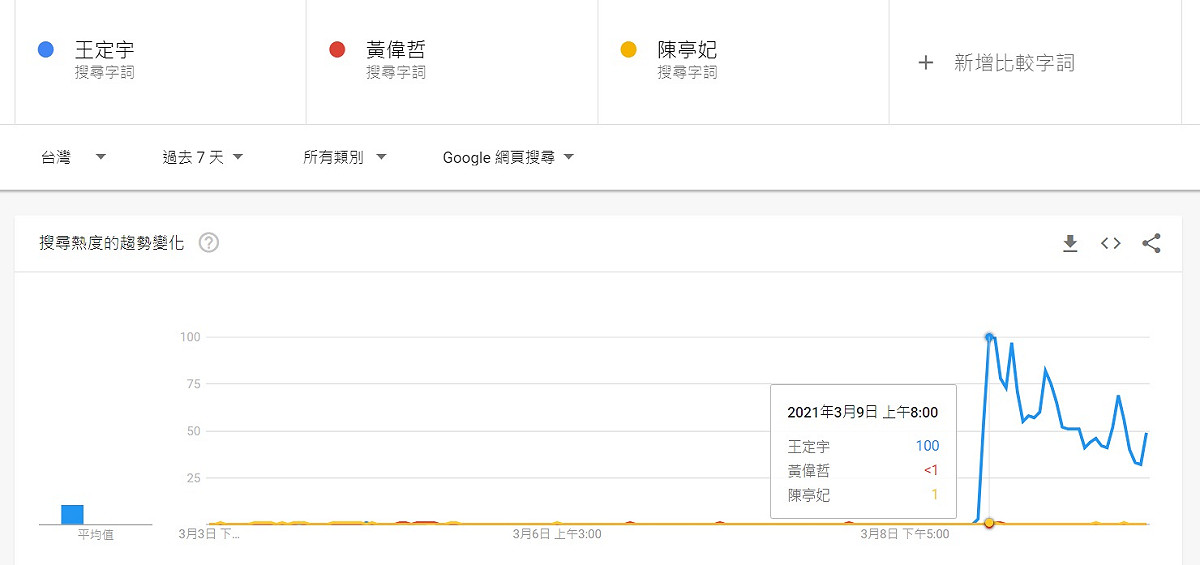Click the 黃偉哲 row in the tooltip
Image resolution: width=1200 pixels, height=565 pixels.
pyautogui.click(x=863, y=471)
